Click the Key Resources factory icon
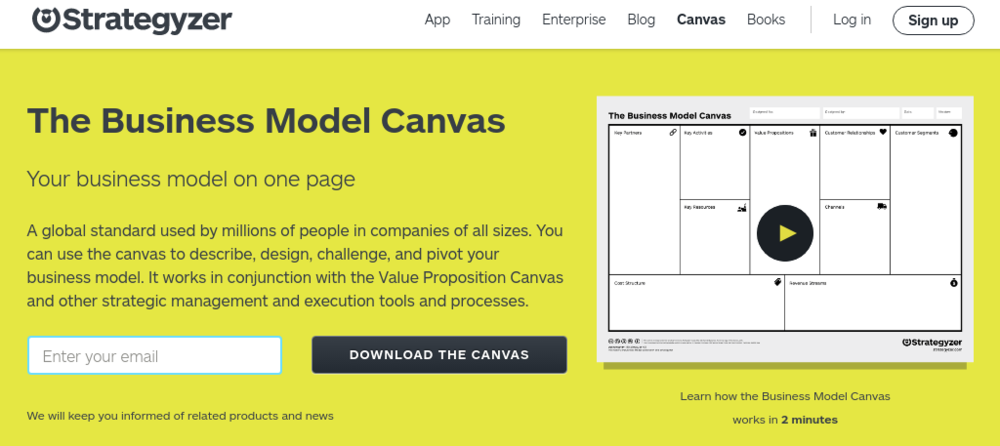1000x446 pixels. (742, 208)
